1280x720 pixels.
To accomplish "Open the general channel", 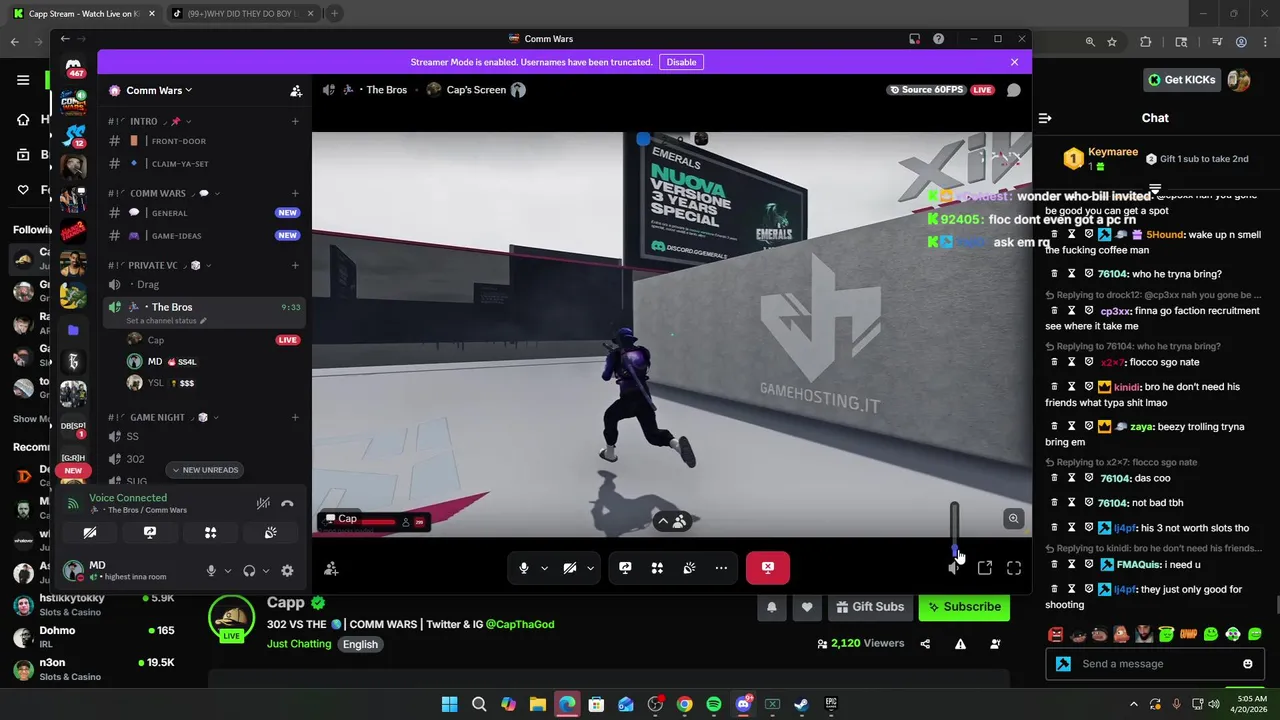I will click(x=205, y=213).
